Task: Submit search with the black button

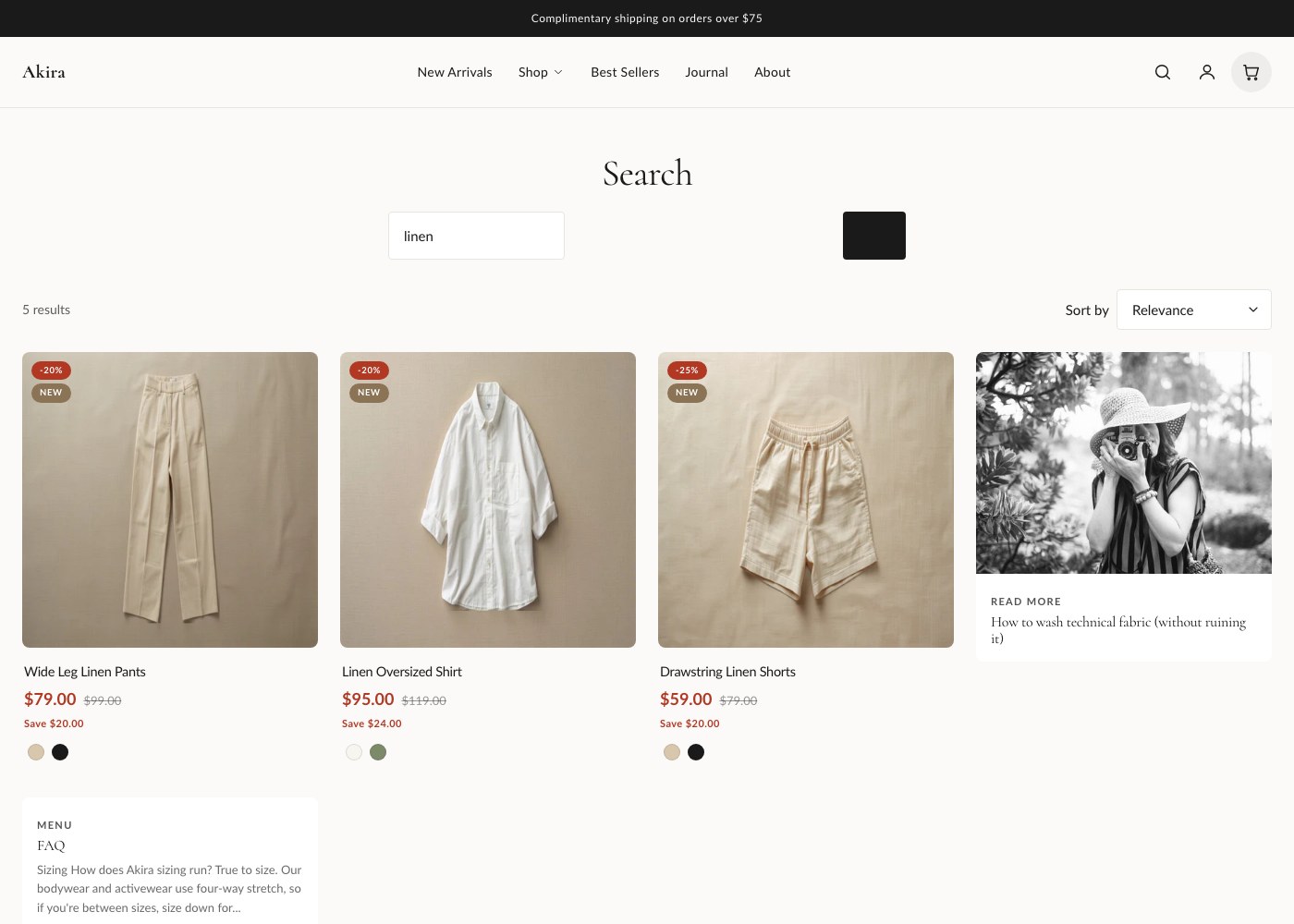Action: pos(874,236)
